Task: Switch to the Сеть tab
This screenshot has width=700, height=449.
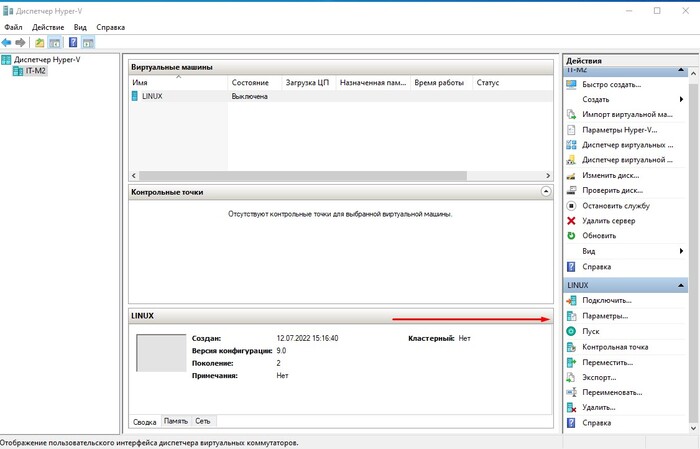Action: coord(202,421)
